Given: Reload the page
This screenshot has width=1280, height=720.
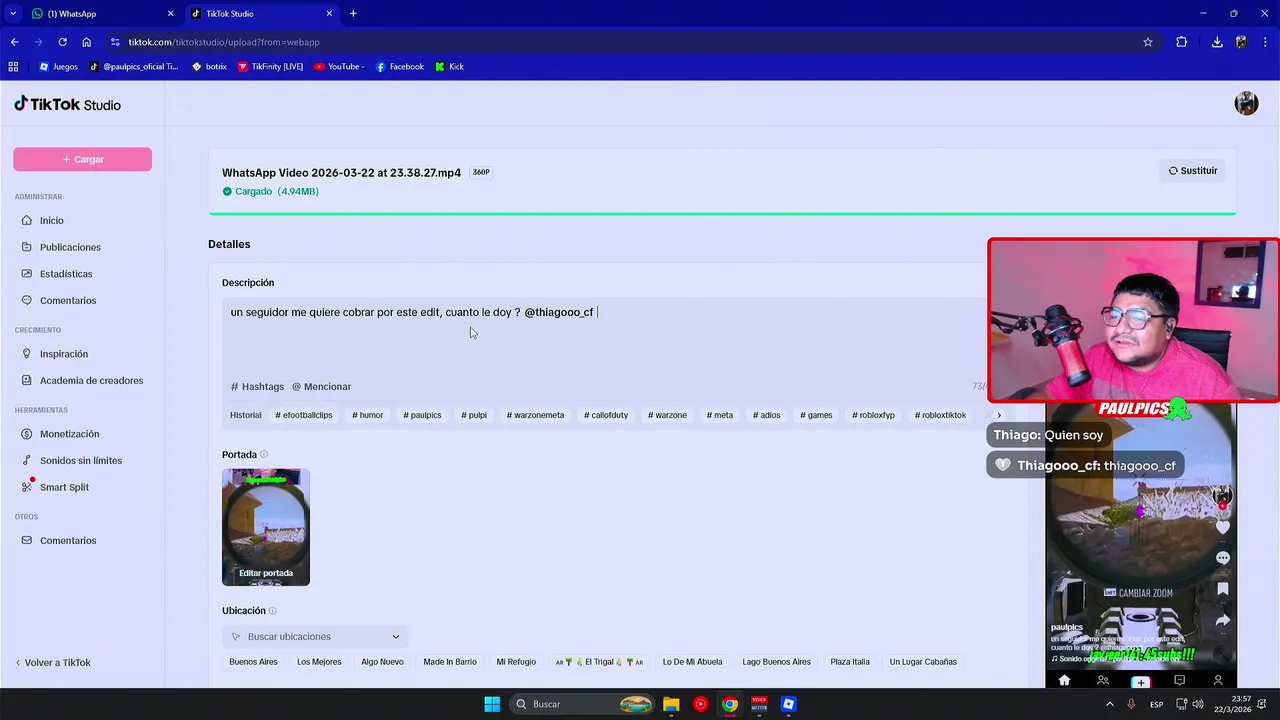Looking at the screenshot, I should click(62, 42).
